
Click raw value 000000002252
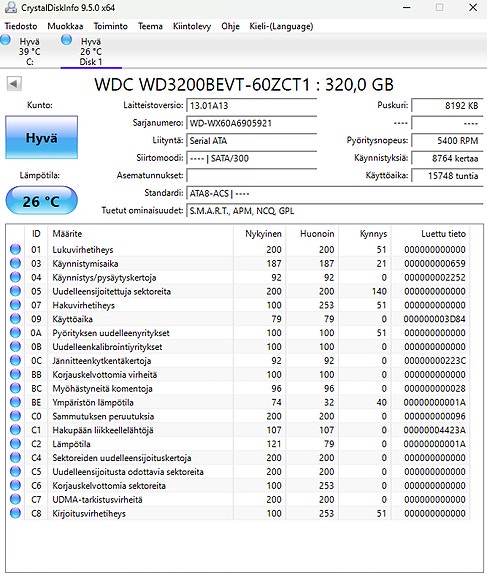tap(435, 278)
